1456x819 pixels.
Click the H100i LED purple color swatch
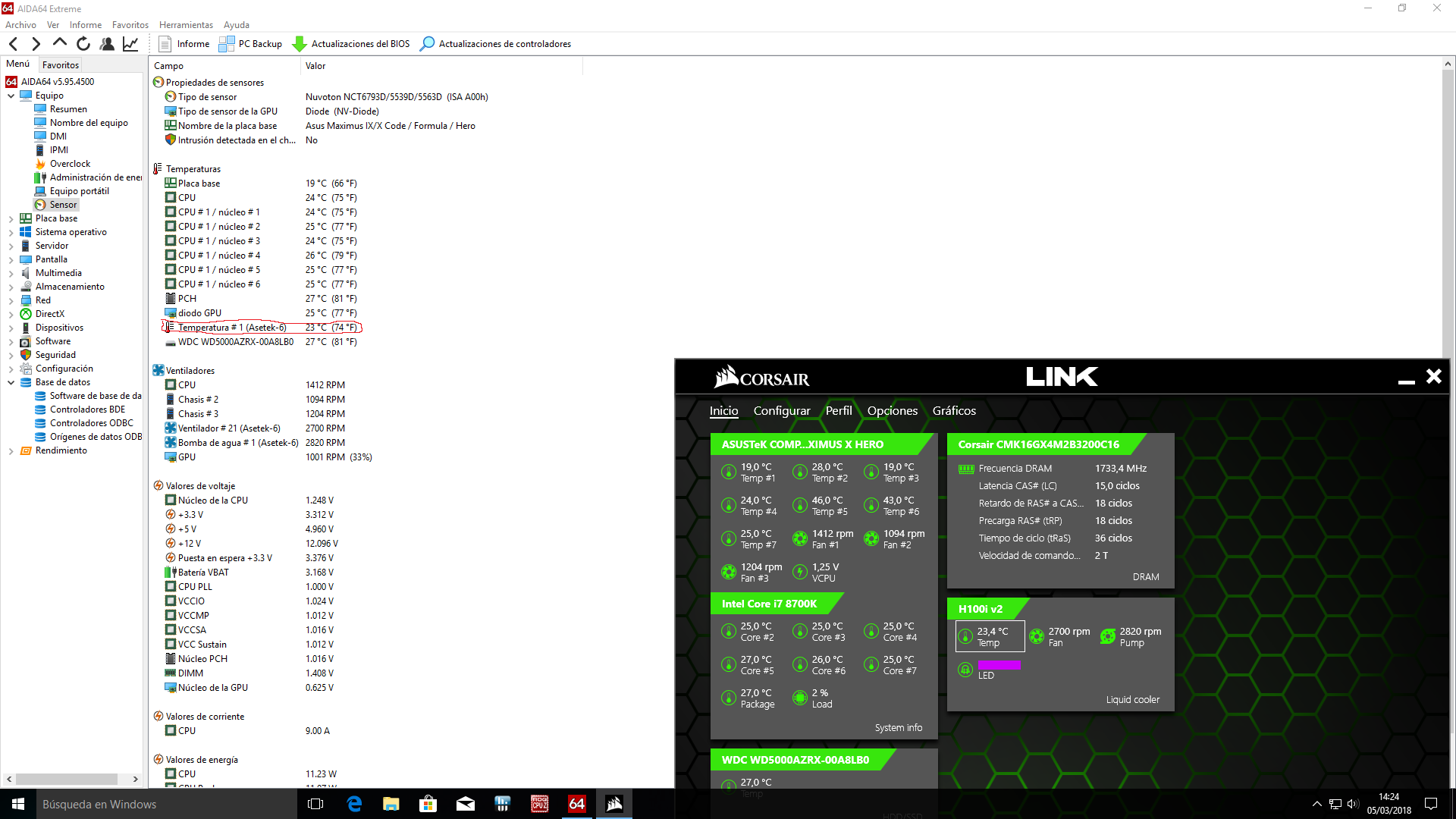(x=999, y=665)
